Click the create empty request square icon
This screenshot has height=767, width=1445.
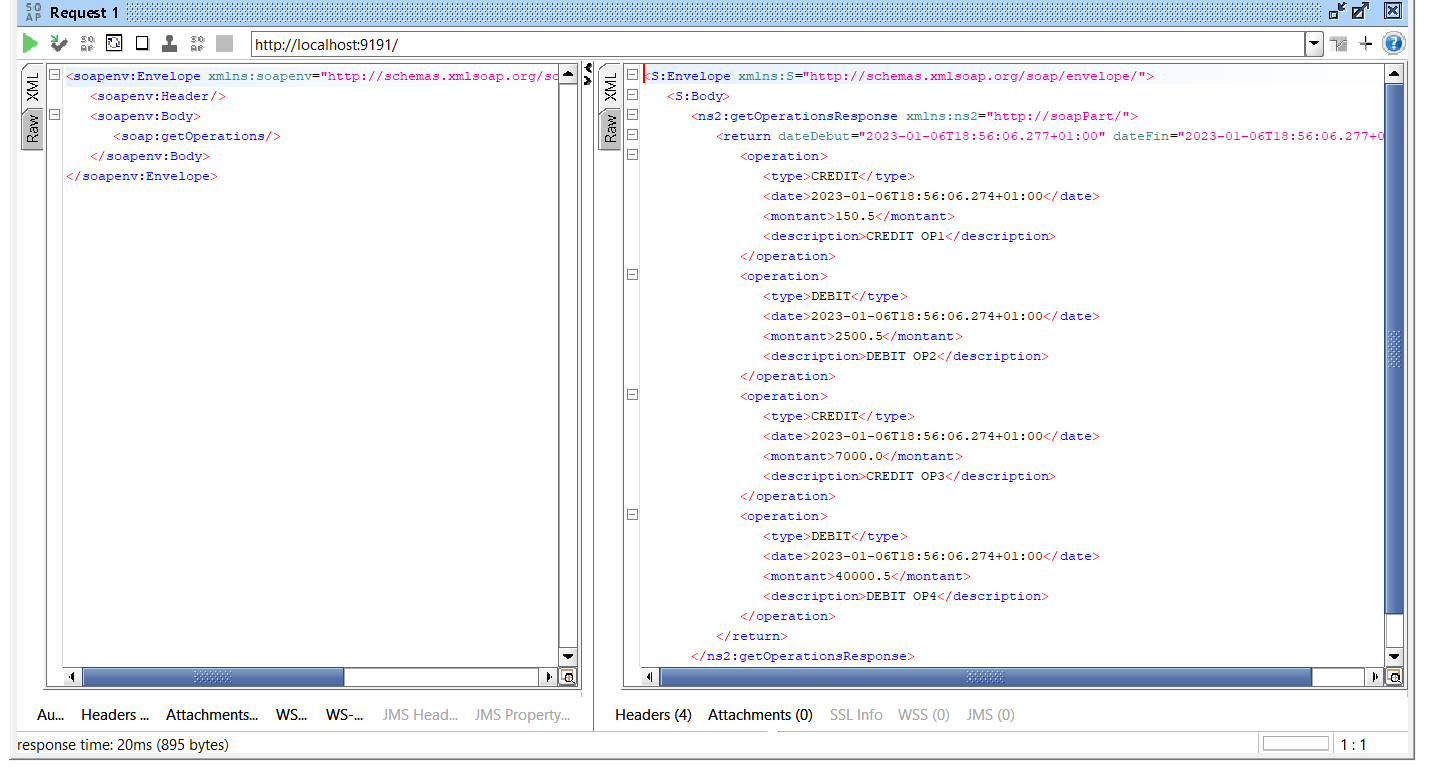(x=142, y=43)
